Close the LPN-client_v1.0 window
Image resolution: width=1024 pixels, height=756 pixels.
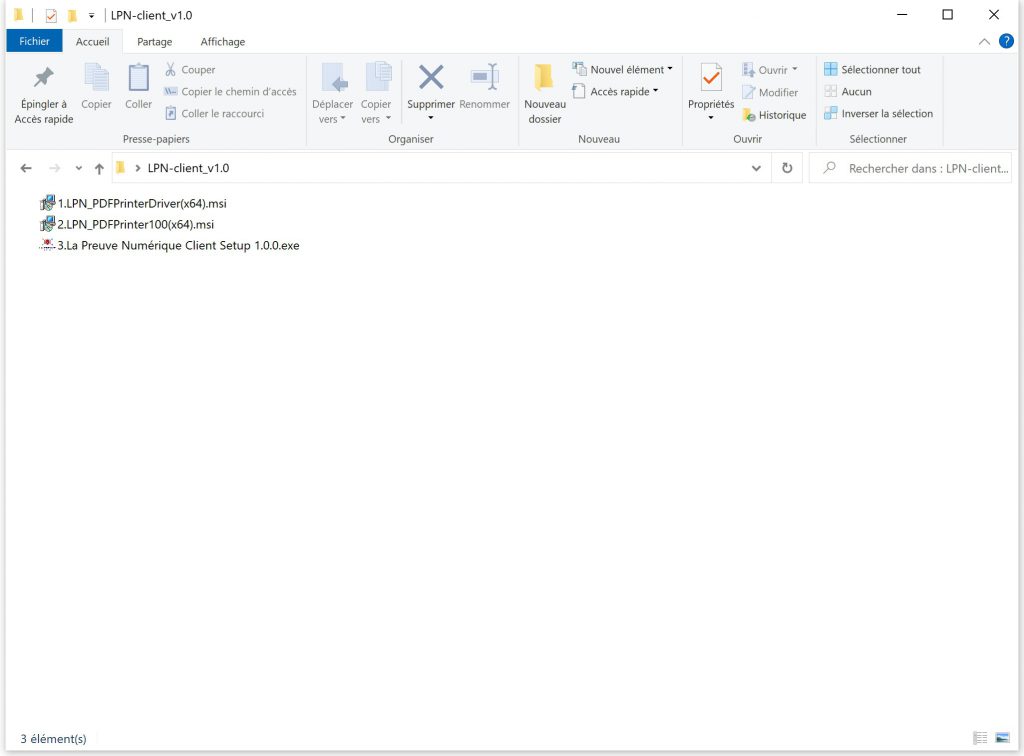tap(994, 14)
